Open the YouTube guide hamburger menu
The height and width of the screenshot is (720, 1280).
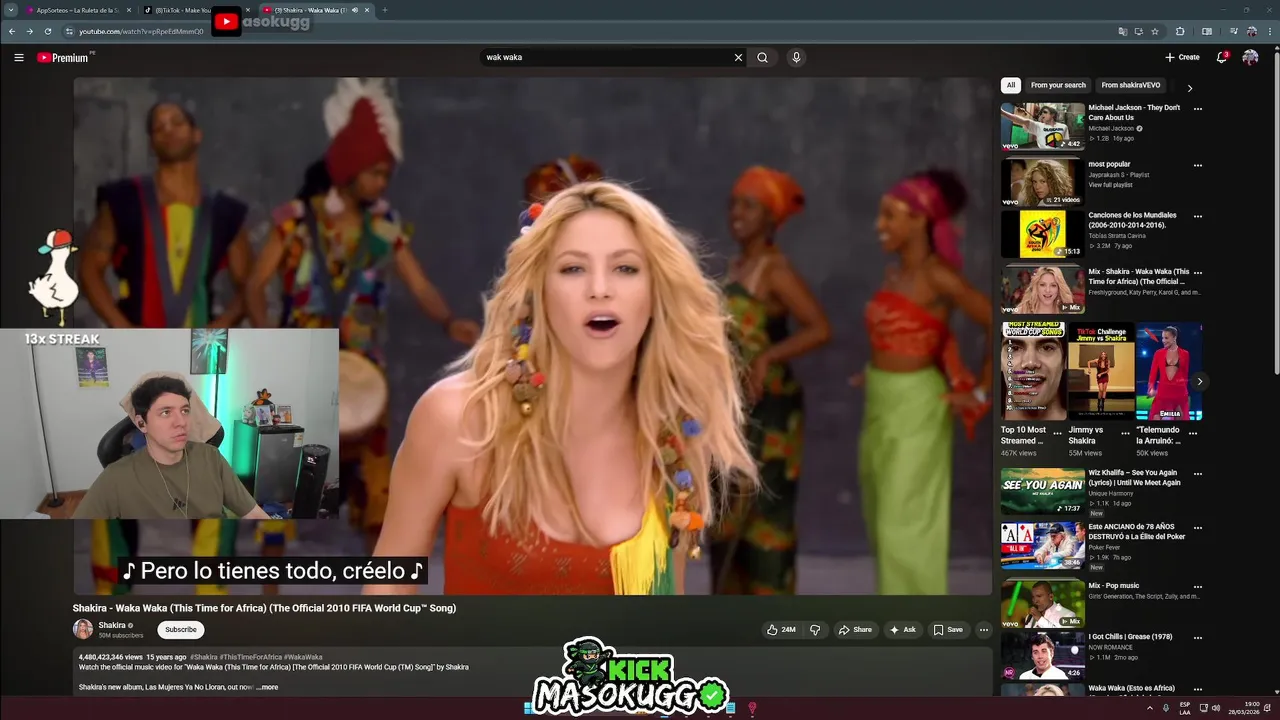pos(18,58)
